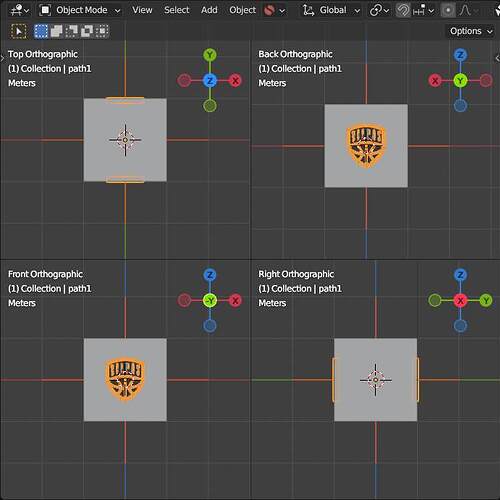The image size is (500, 500).
Task: Click the Z axis in Back view gizmo
Action: pyautogui.click(x=460, y=55)
